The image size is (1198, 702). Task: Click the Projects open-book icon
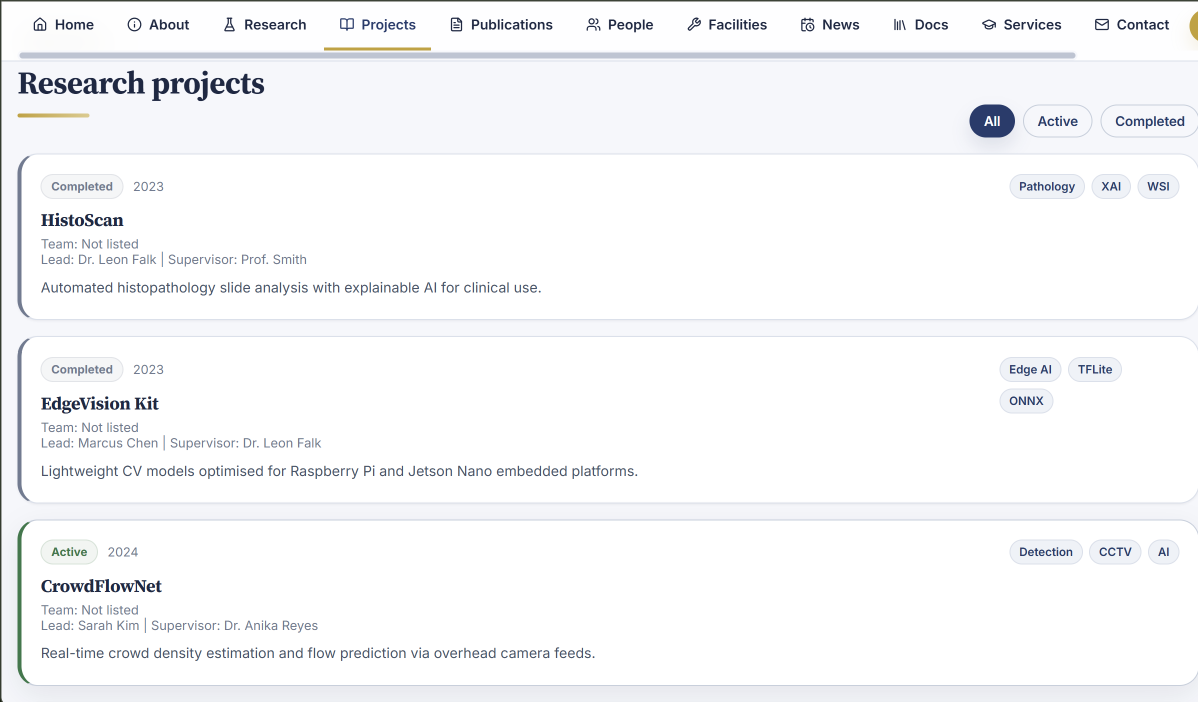(347, 24)
